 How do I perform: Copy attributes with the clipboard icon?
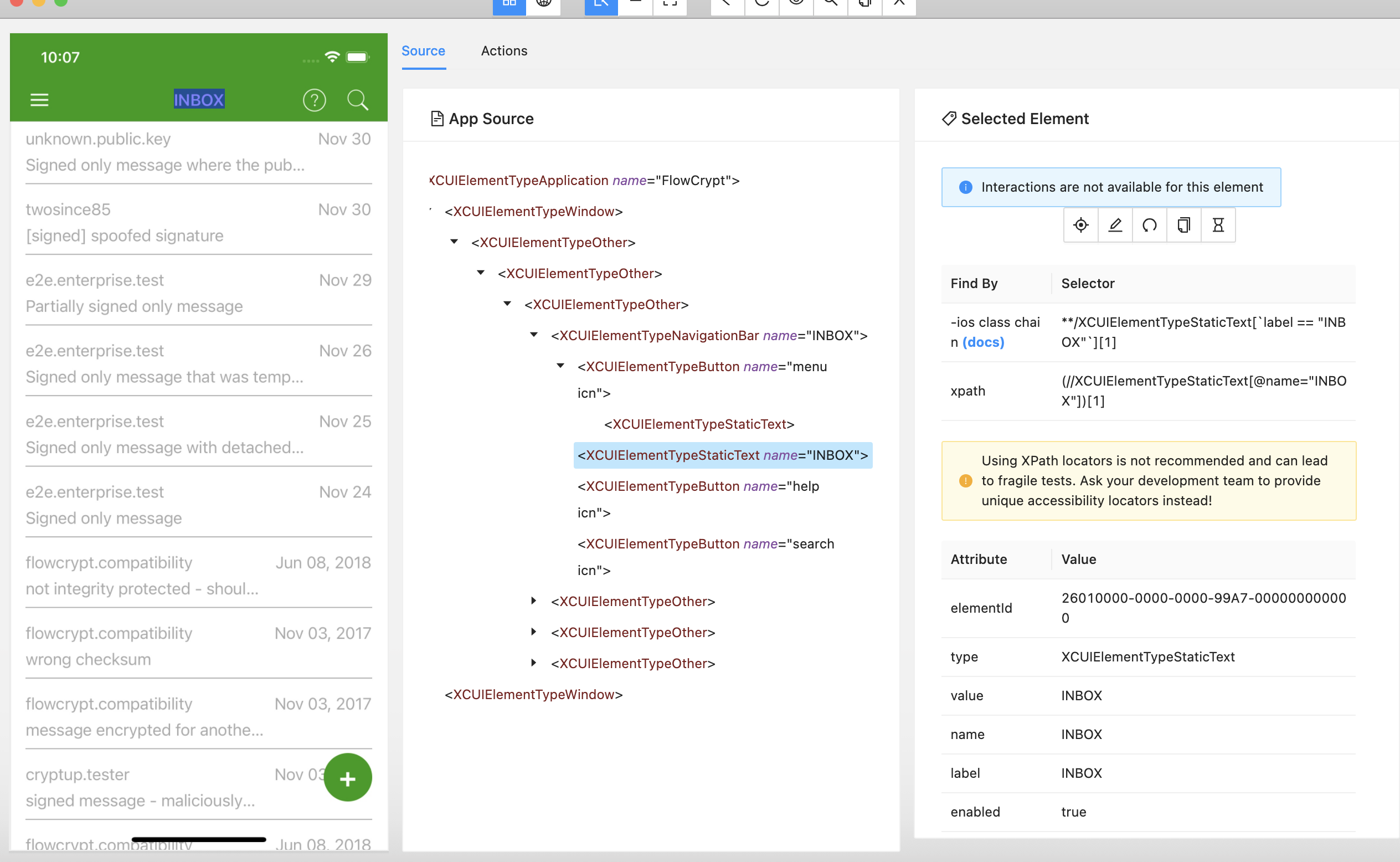(x=1183, y=225)
